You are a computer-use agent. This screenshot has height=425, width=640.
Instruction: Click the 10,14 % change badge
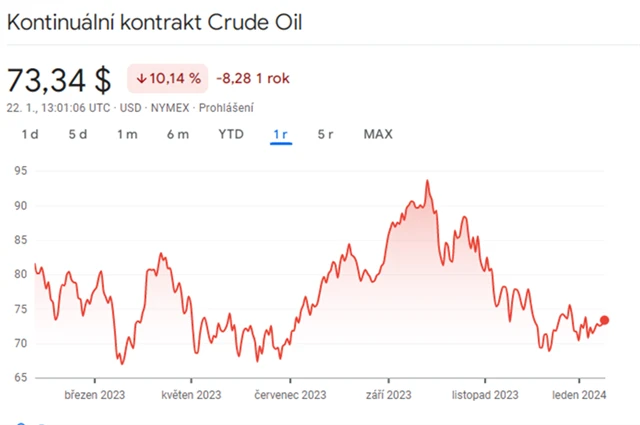[168, 78]
